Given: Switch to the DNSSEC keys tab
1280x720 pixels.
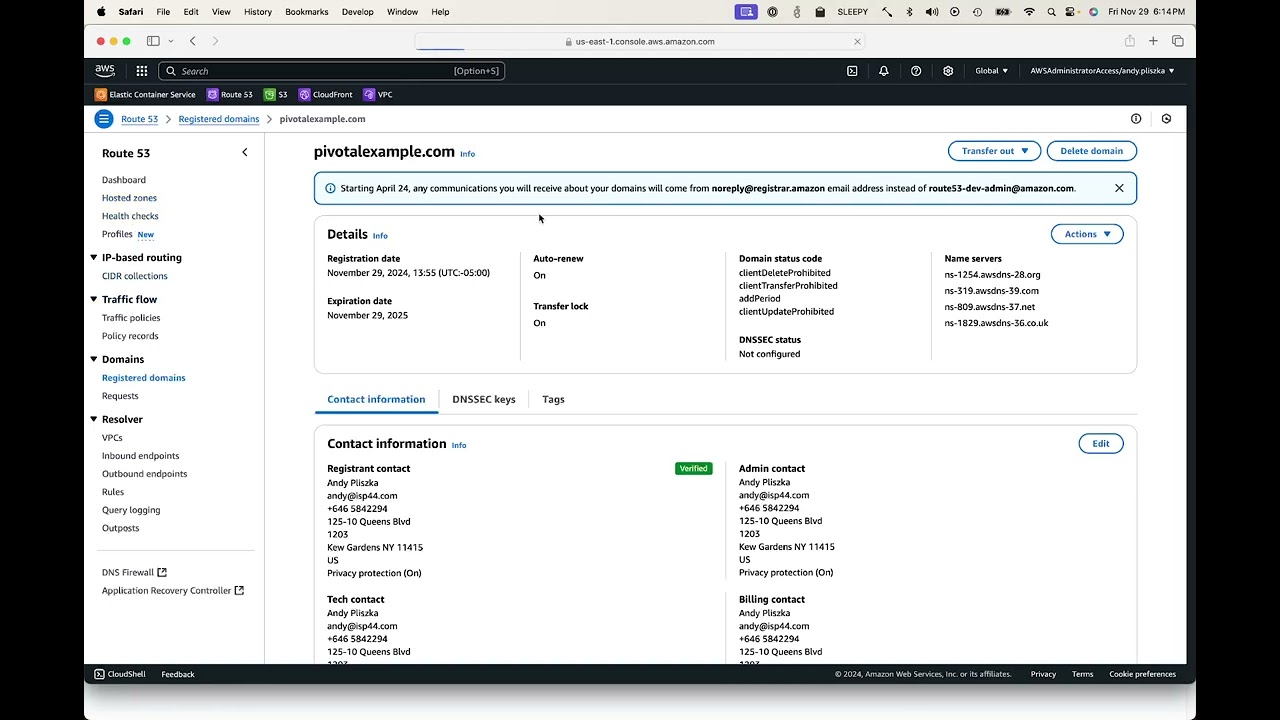Looking at the screenshot, I should [x=484, y=399].
